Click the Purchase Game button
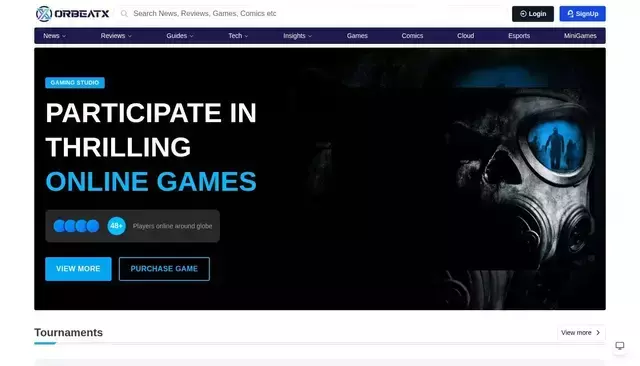Screen dimensions: 640x366 tap(164, 269)
